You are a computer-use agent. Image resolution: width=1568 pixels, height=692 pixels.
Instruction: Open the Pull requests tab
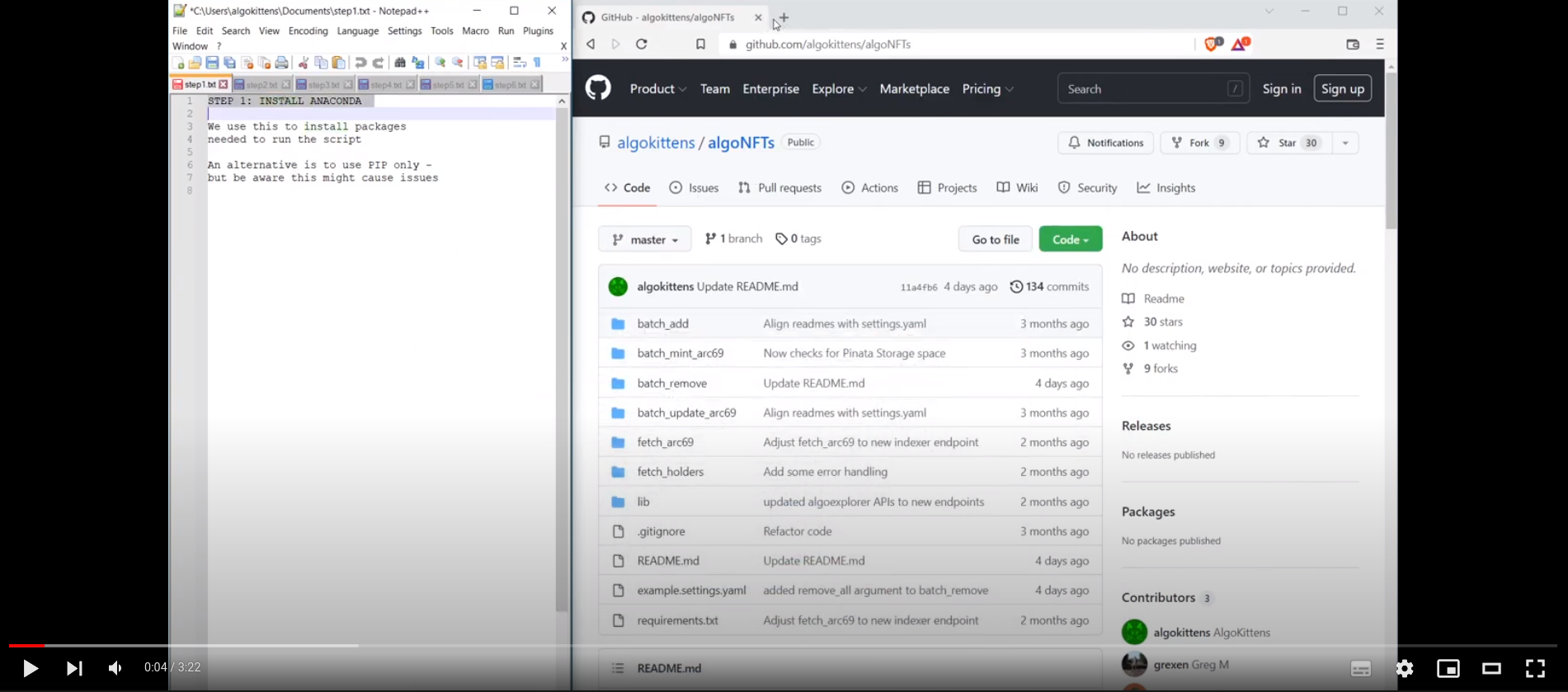[x=779, y=188]
